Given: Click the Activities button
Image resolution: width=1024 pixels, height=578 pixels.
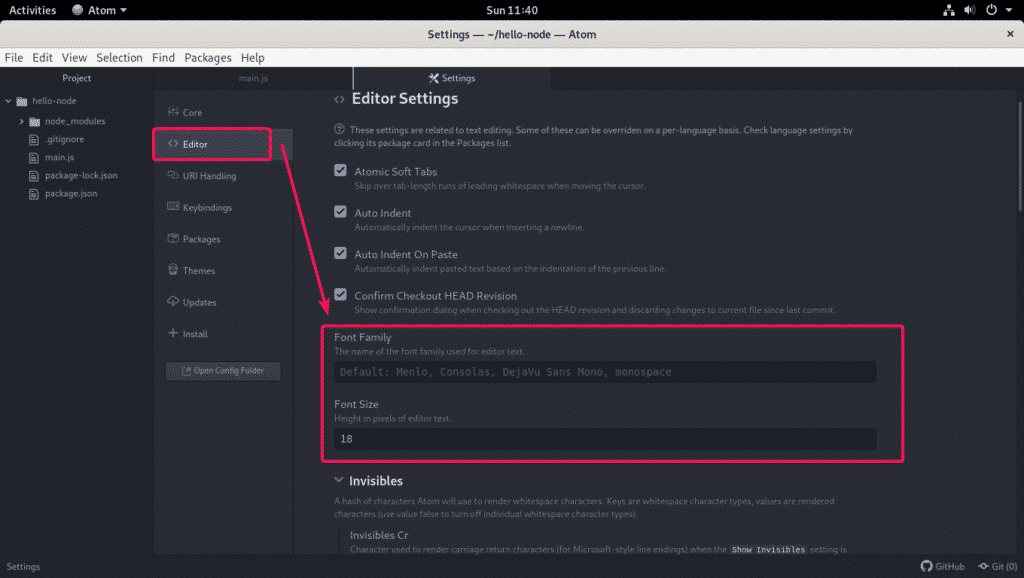Looking at the screenshot, I should 32,10.
